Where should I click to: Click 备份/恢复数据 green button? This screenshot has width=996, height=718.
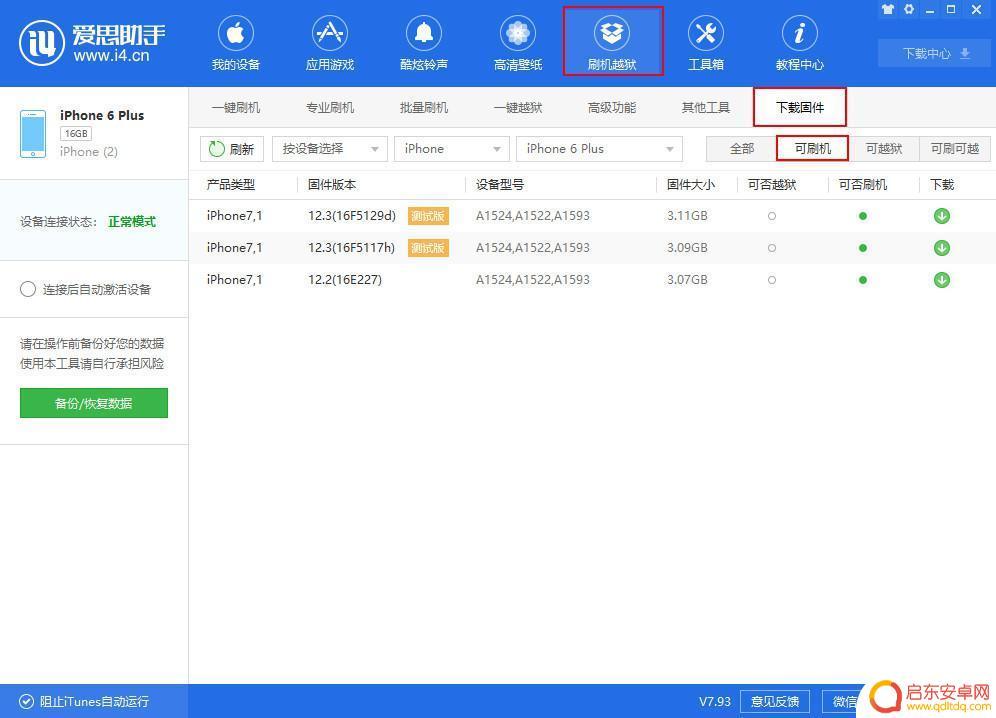(94, 403)
